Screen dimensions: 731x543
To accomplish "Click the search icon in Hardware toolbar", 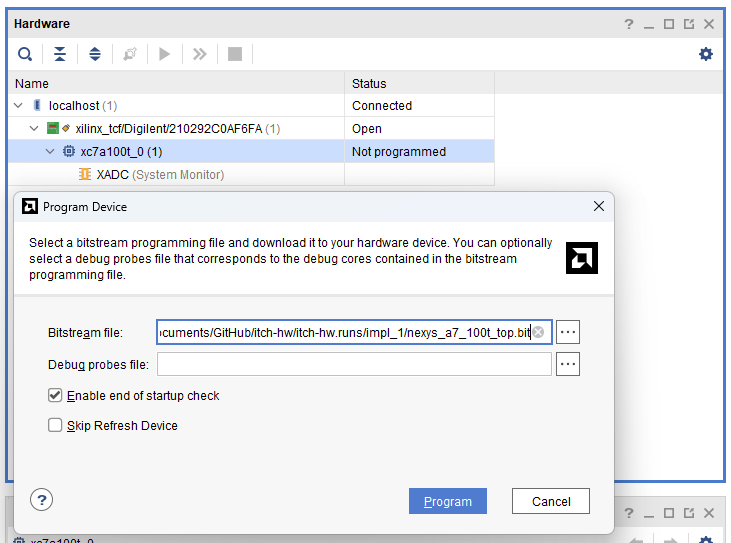I will (x=25, y=54).
